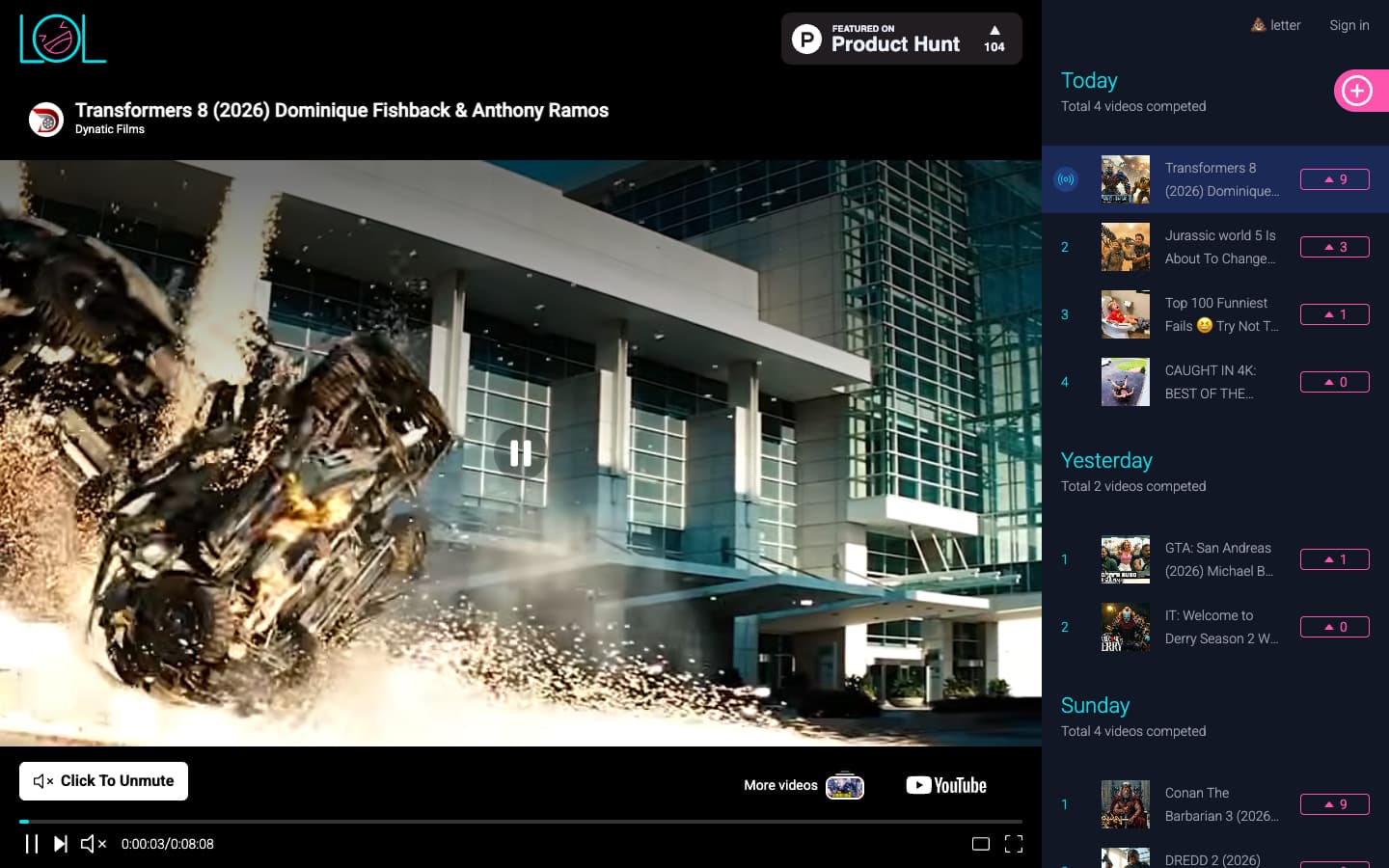
Task: Click the LOL logo
Action: coord(63,40)
